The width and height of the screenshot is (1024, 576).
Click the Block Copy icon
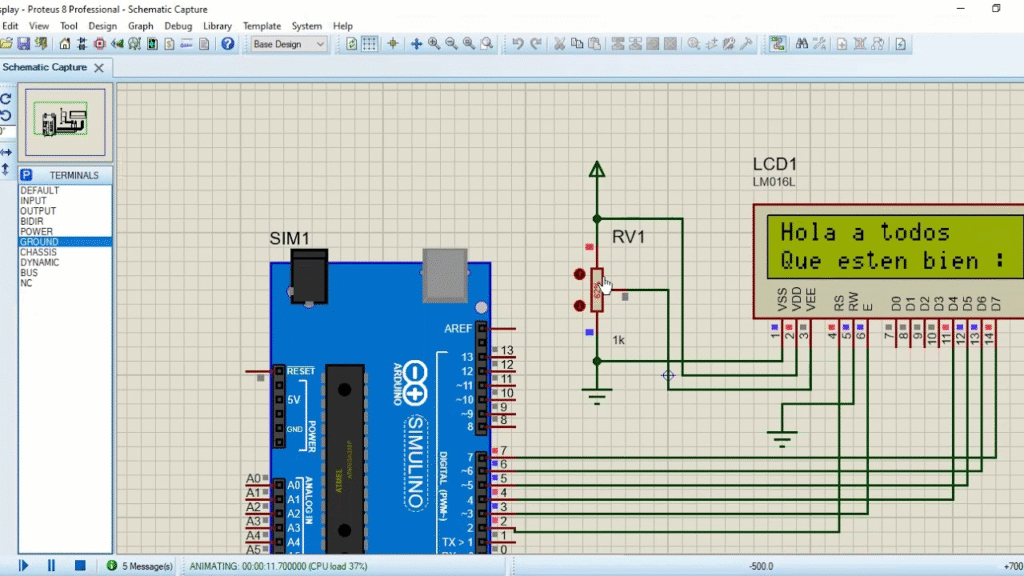(x=618, y=44)
